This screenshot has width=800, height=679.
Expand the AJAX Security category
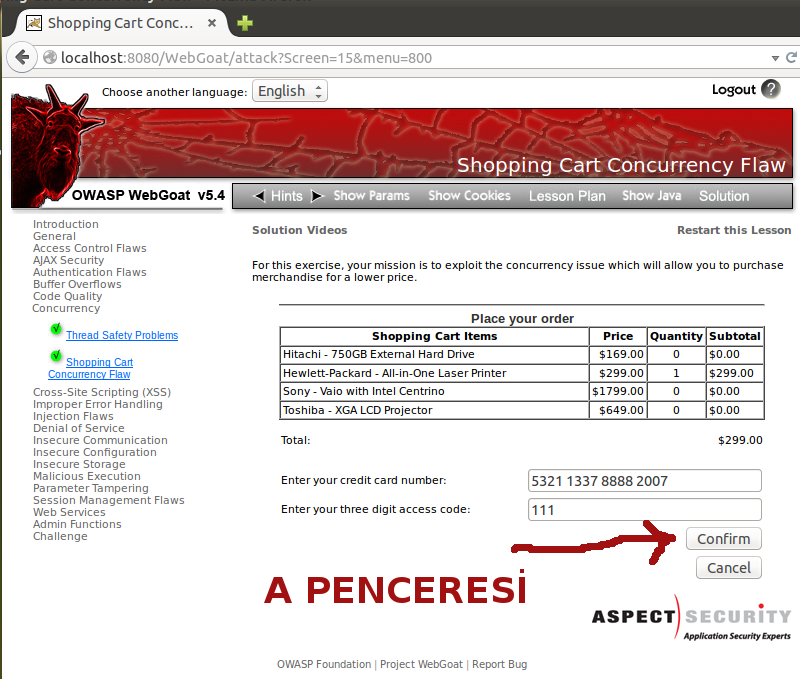pos(68,260)
